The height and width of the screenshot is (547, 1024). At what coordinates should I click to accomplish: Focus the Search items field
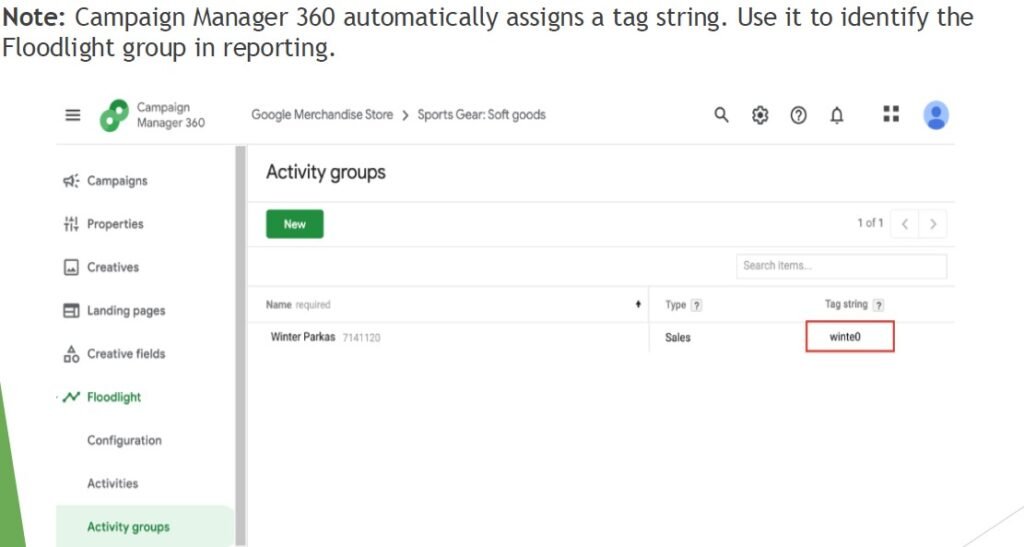pyautogui.click(x=841, y=266)
